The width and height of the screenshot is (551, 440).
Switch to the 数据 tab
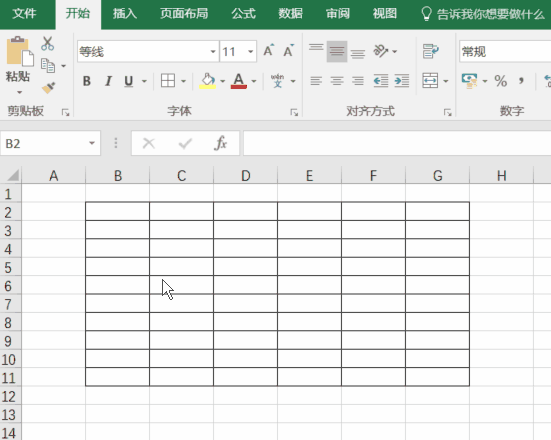pos(291,14)
